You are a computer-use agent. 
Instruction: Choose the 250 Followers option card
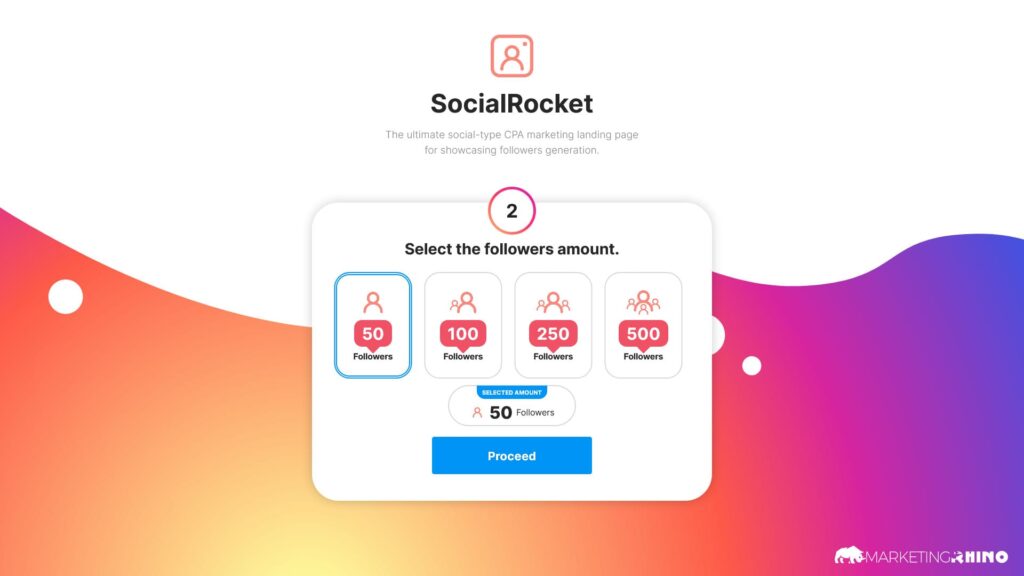point(553,325)
